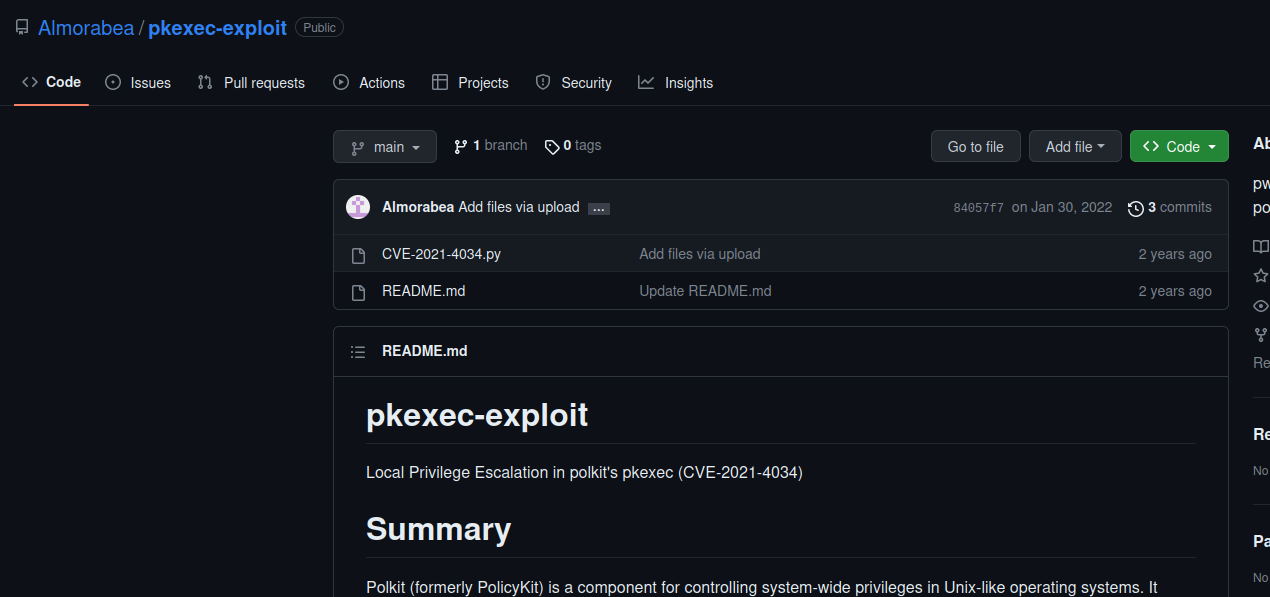This screenshot has width=1270, height=597.
Task: View the 1 branch link
Action: point(490,146)
